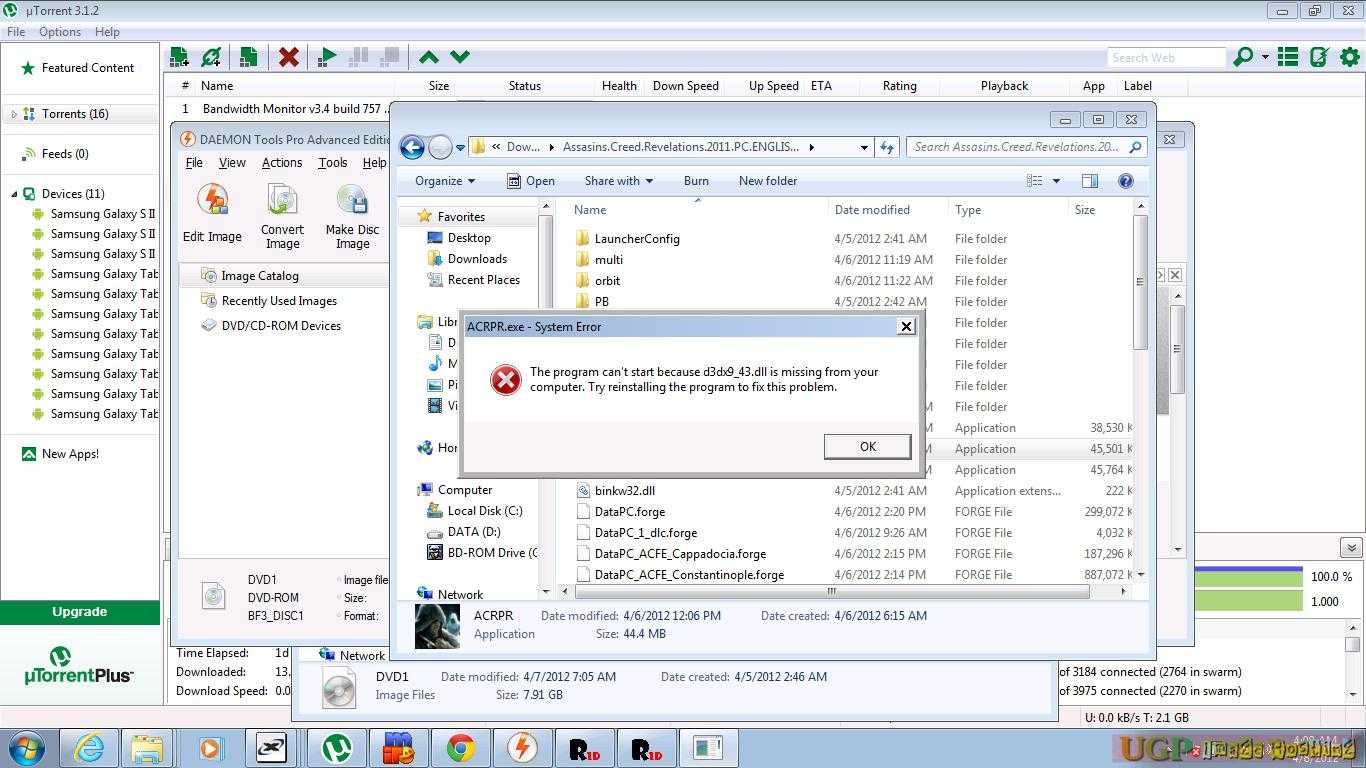Screen dimensions: 1366x768
Task: Click the green Upgrade button
Action: (x=80, y=612)
